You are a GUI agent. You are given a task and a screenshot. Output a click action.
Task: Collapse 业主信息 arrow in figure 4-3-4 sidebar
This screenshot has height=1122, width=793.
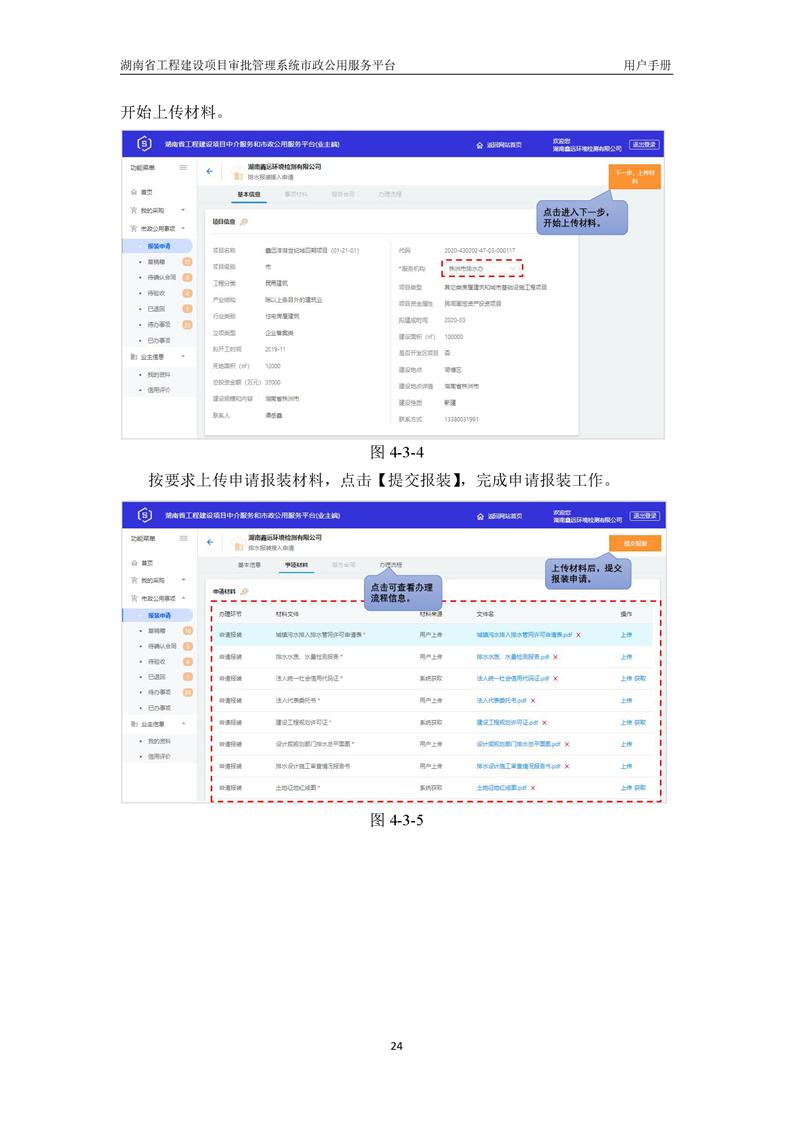[183, 356]
